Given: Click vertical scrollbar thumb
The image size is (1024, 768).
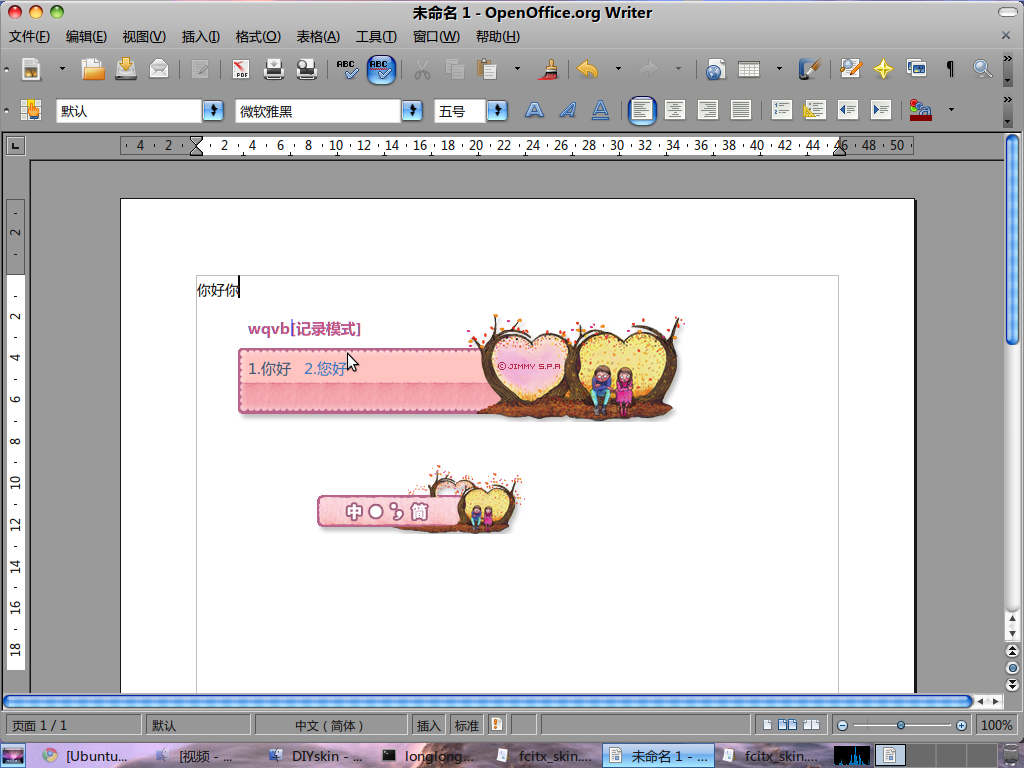Looking at the screenshot, I should point(1012,239).
